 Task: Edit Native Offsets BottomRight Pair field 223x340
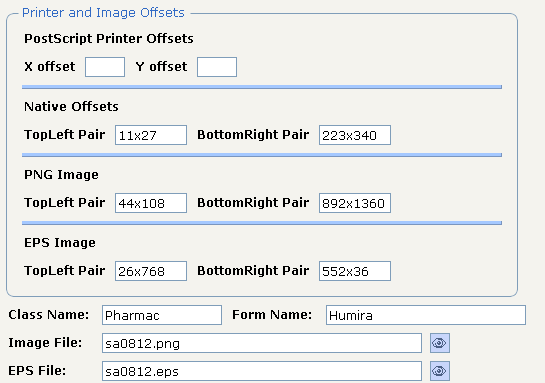point(355,135)
